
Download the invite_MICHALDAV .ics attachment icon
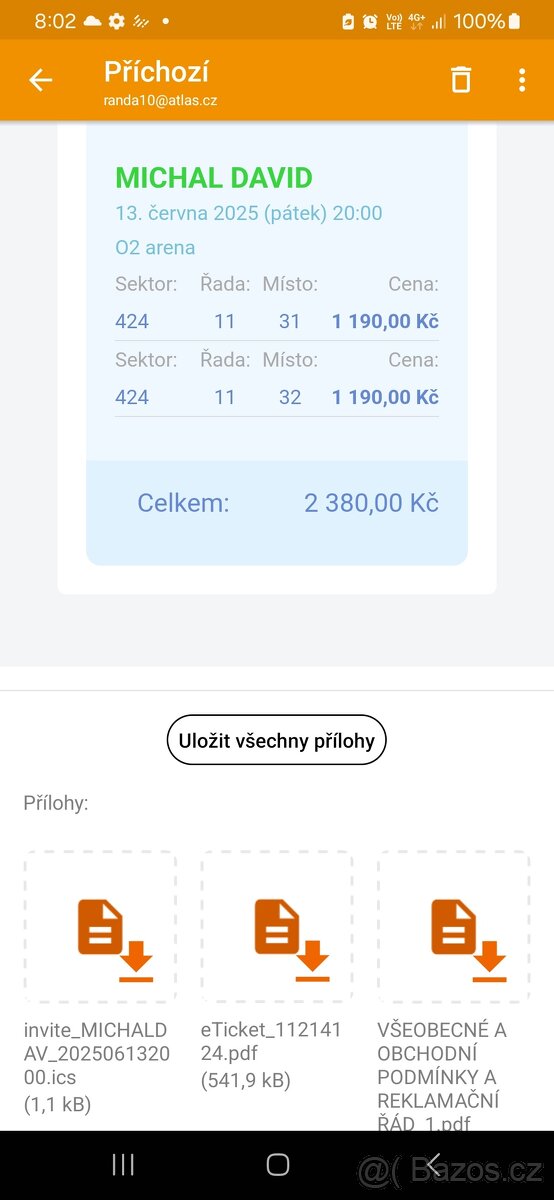pos(101,927)
